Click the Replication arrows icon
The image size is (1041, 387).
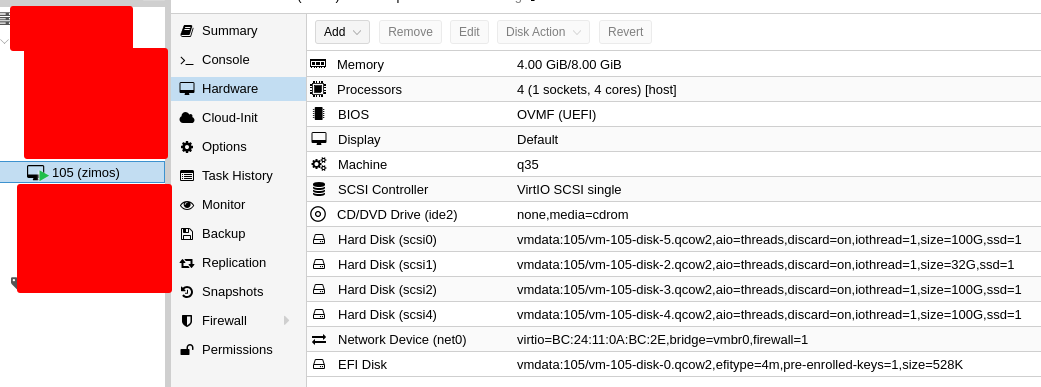(187, 263)
